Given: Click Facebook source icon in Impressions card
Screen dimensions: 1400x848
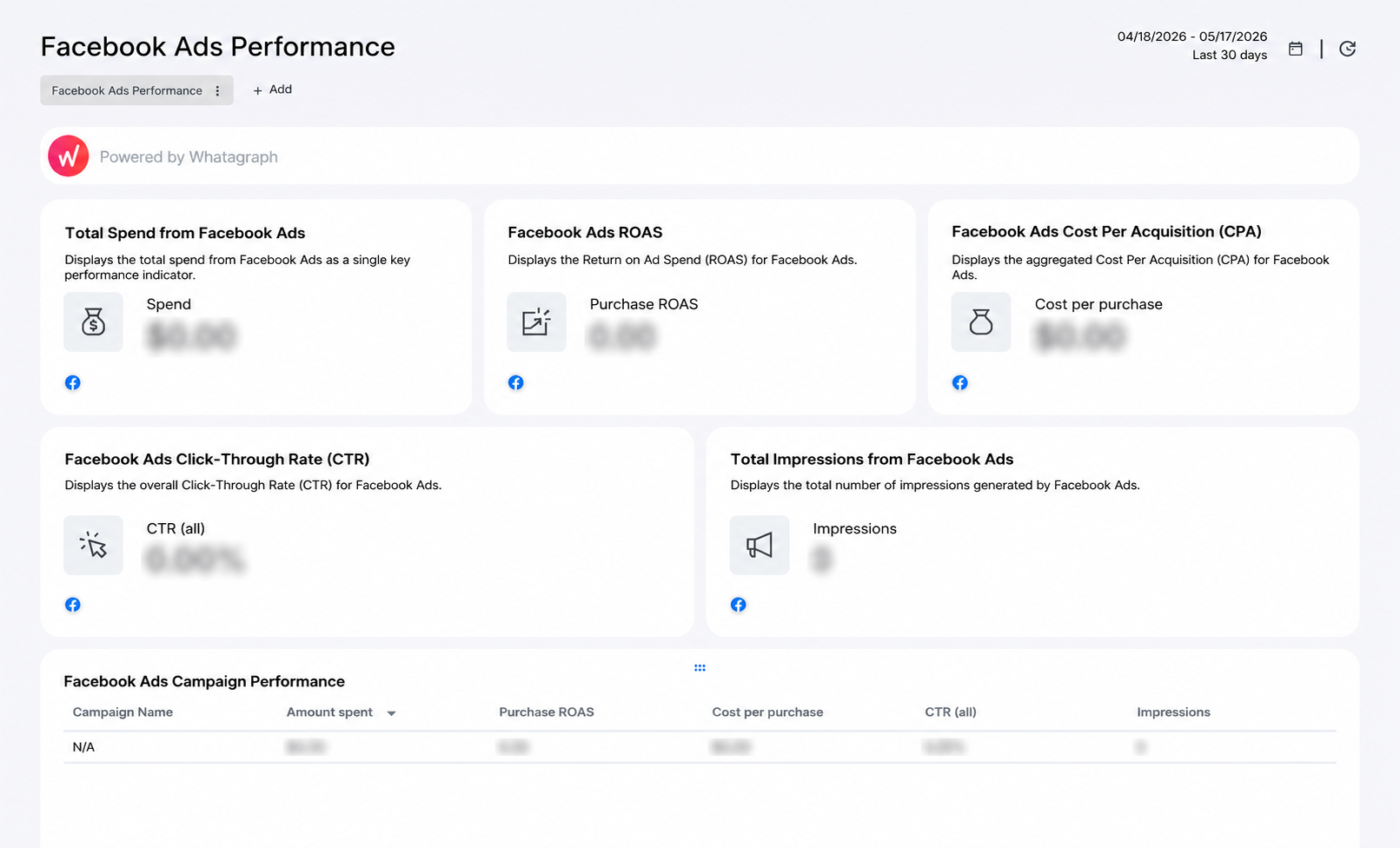Looking at the screenshot, I should pos(739,605).
